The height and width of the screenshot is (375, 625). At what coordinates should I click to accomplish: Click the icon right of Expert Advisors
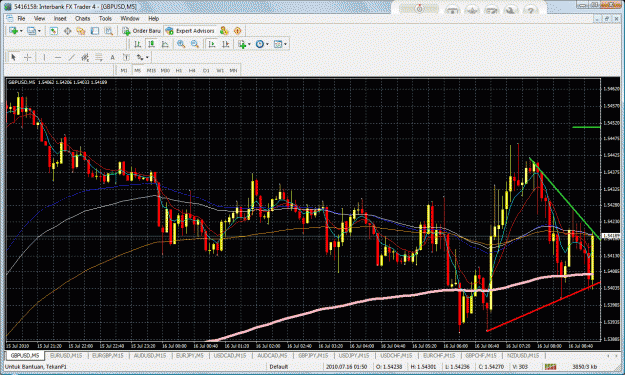tap(224, 31)
